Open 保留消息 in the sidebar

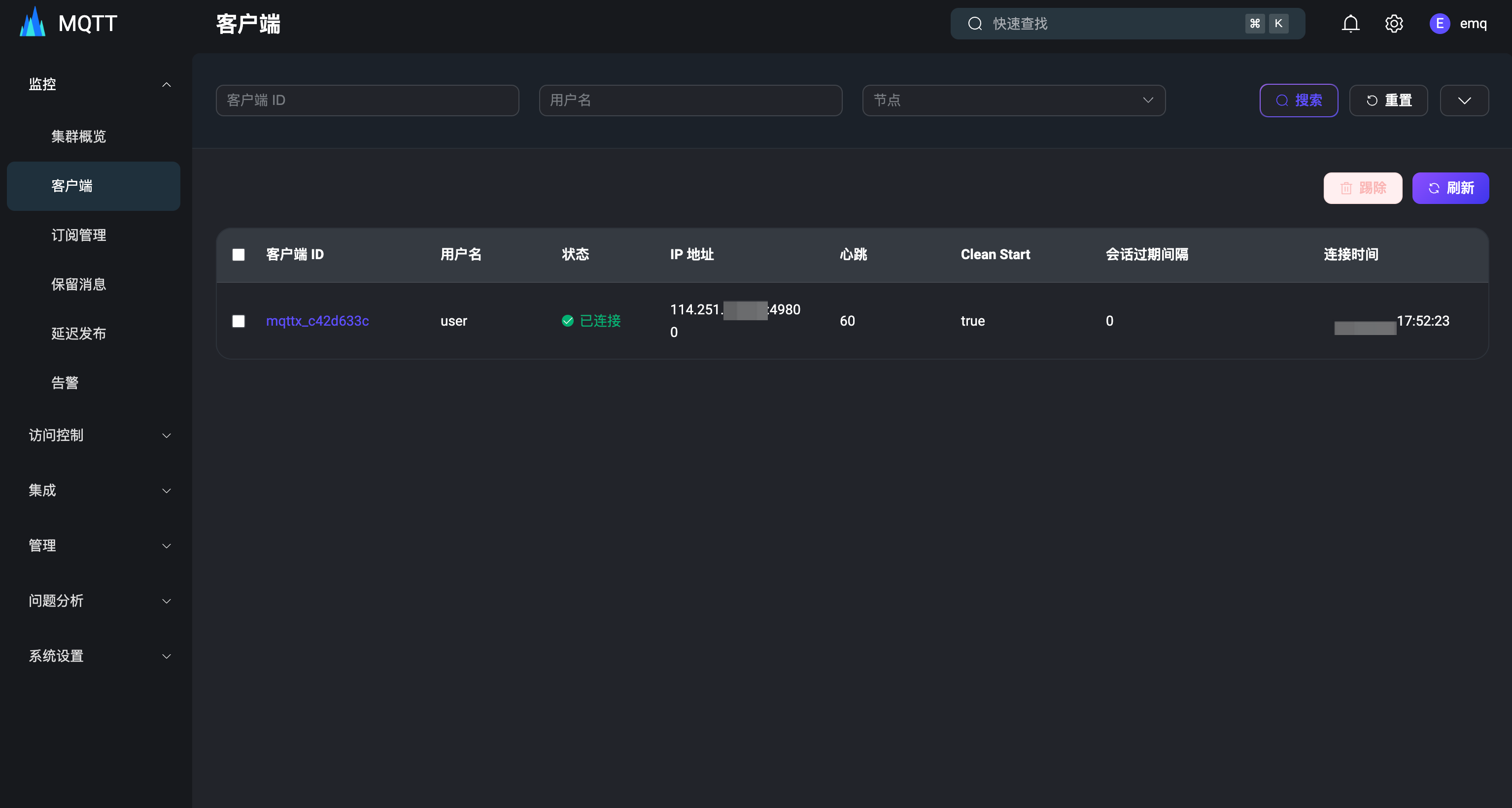coord(79,285)
